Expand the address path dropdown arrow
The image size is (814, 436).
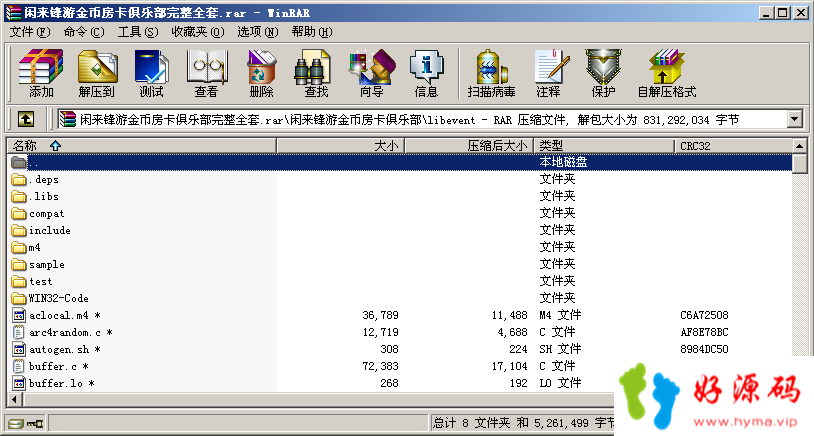[794, 120]
